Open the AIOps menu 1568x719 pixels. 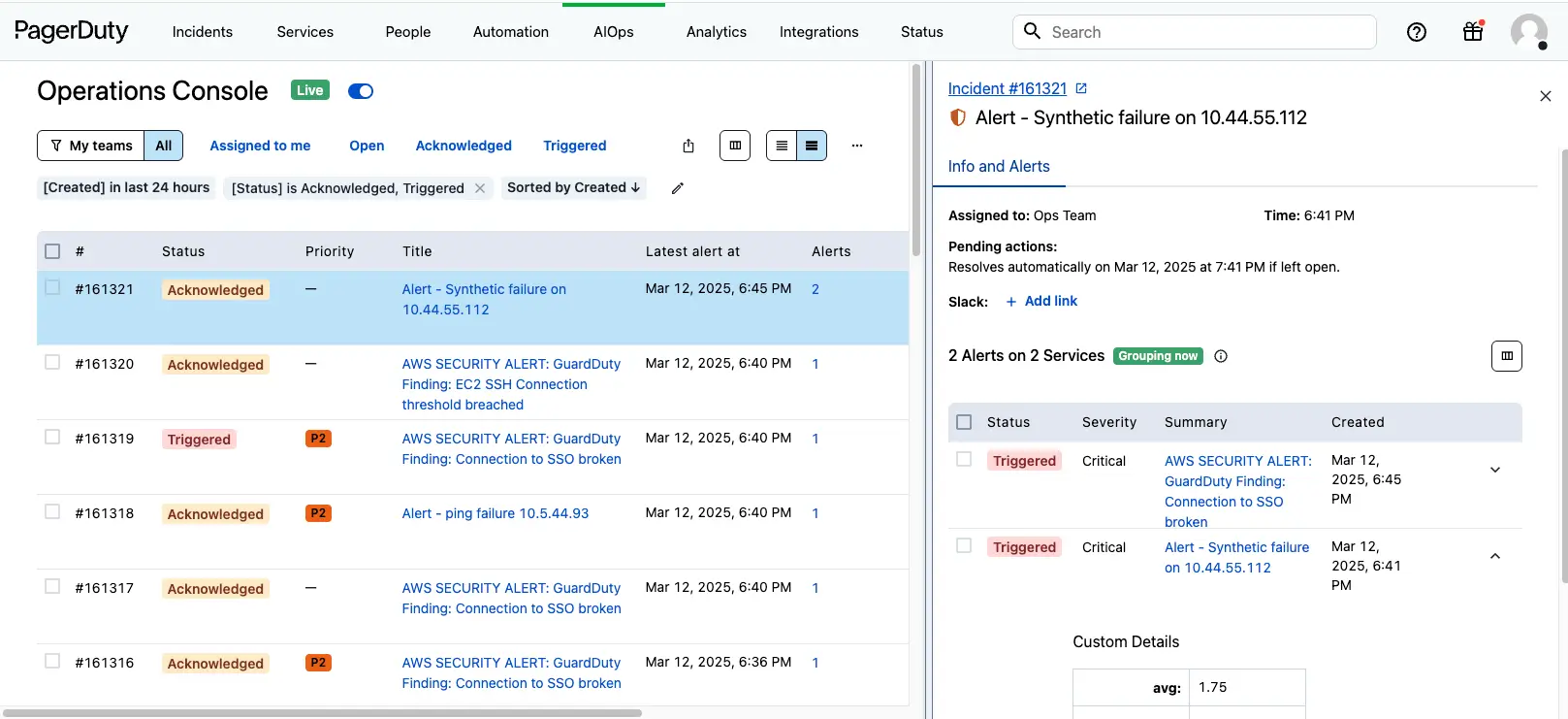point(614,32)
